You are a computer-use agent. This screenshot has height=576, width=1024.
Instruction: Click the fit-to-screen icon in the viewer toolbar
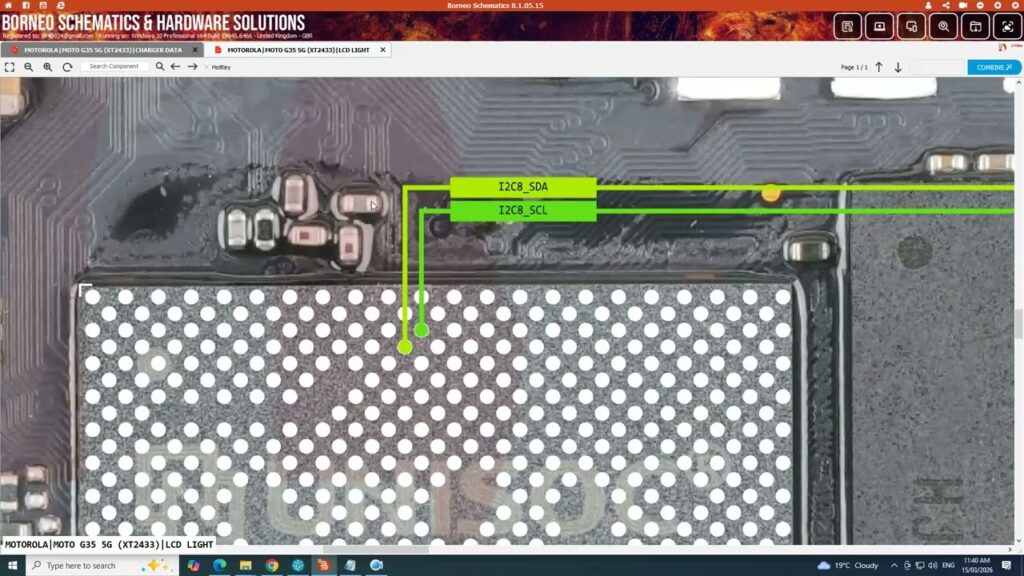(9, 67)
